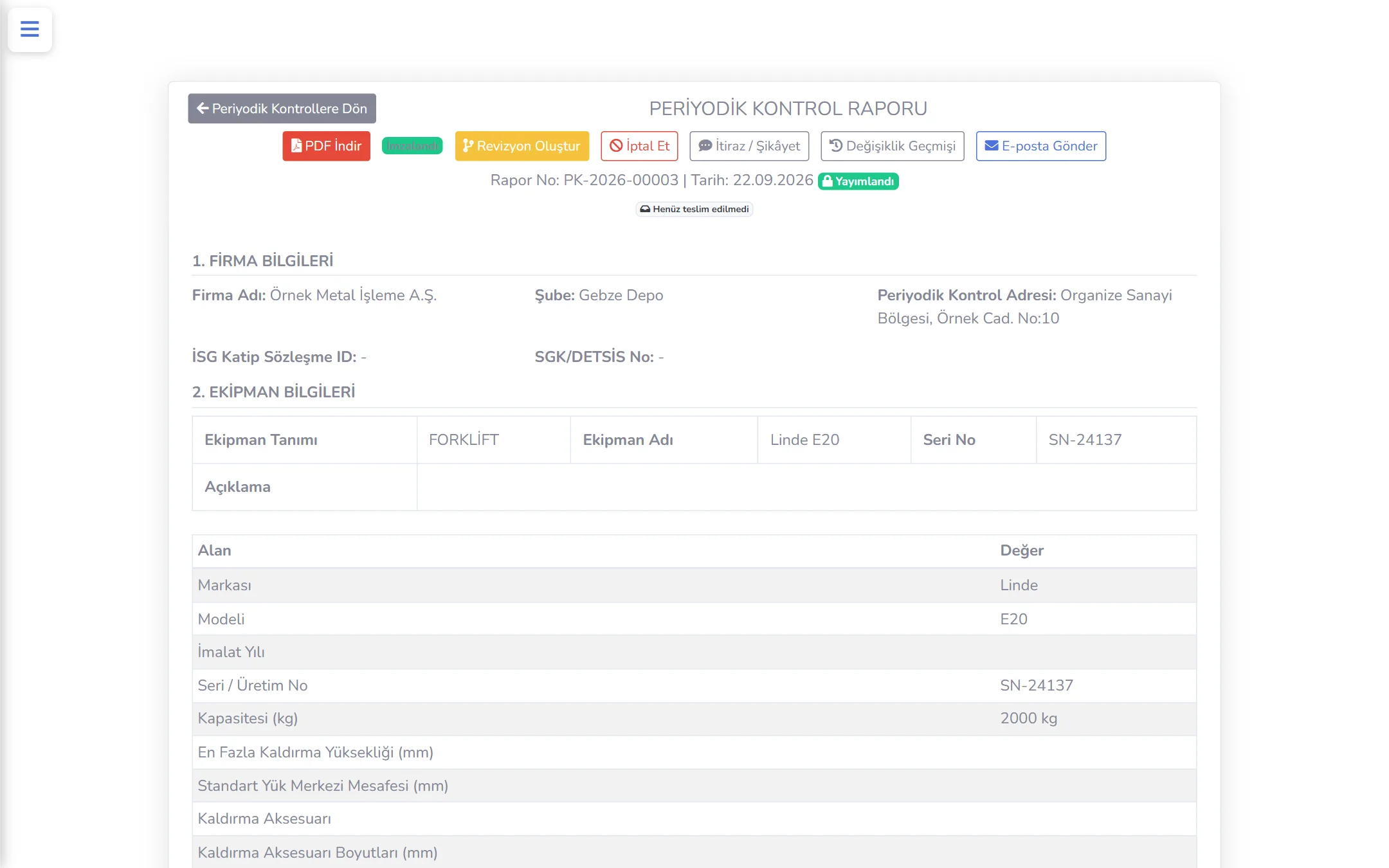Create a revision with Revizyon Oluştur

[x=522, y=146]
